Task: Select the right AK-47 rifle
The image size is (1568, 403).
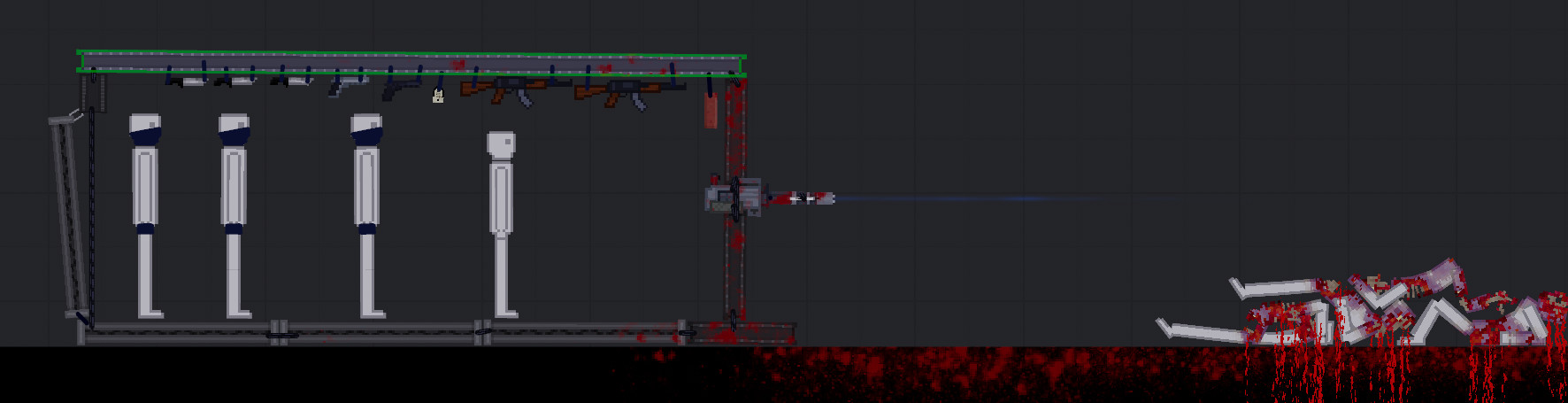Action: [x=624, y=89]
